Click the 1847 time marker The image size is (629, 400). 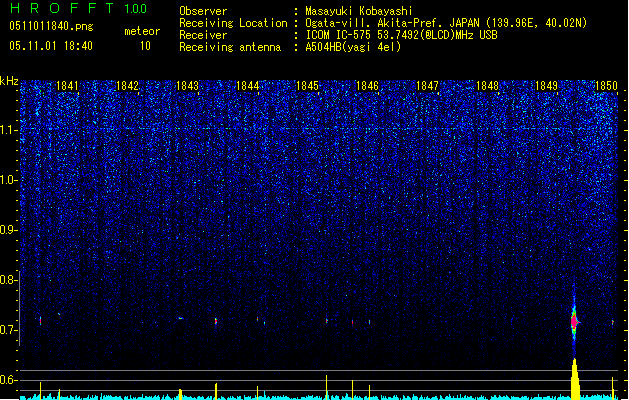click(x=427, y=86)
